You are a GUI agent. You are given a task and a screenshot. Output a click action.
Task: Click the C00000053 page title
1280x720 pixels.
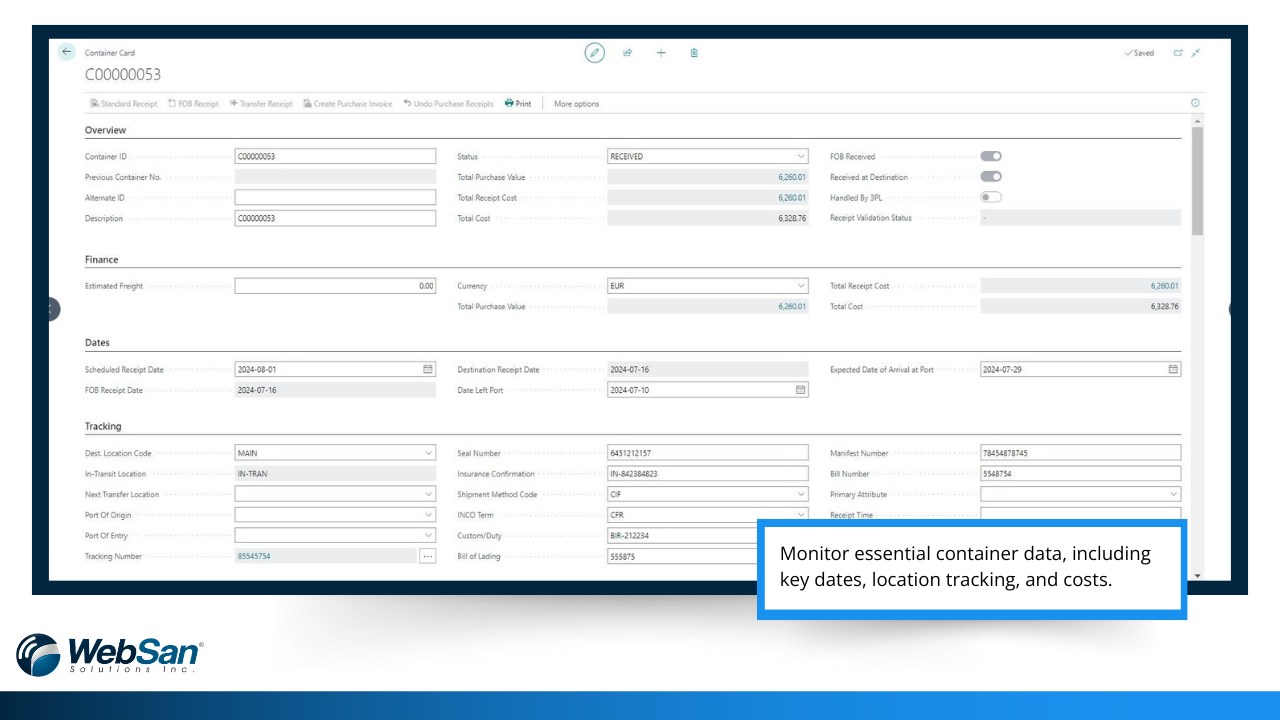[x=123, y=75]
